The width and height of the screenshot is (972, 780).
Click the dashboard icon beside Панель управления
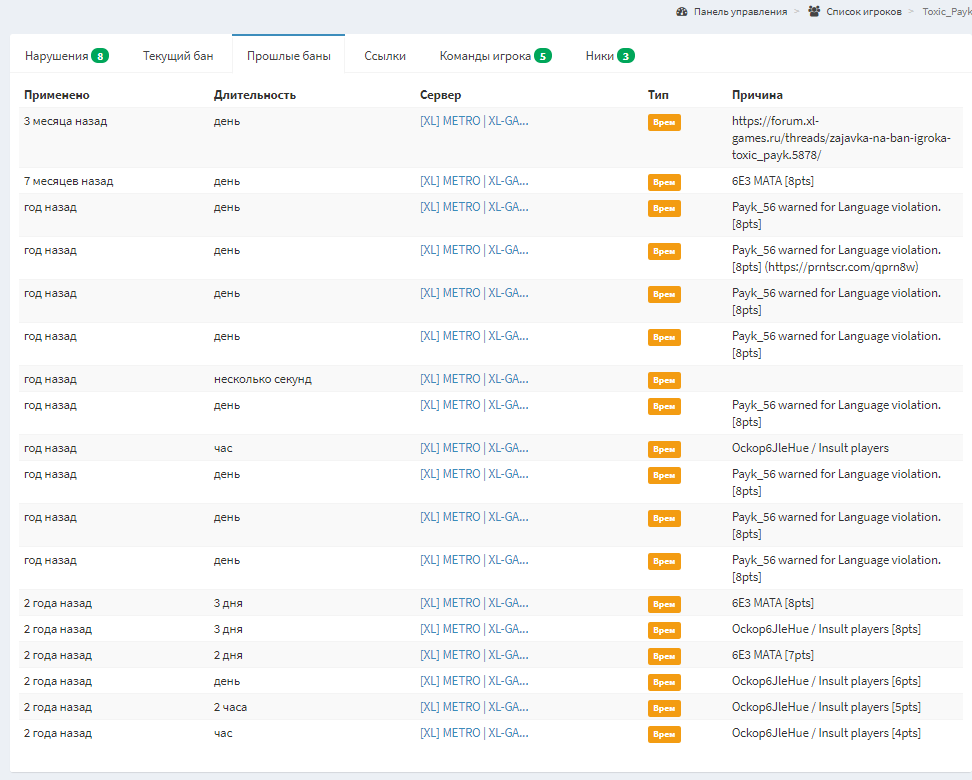pos(682,12)
